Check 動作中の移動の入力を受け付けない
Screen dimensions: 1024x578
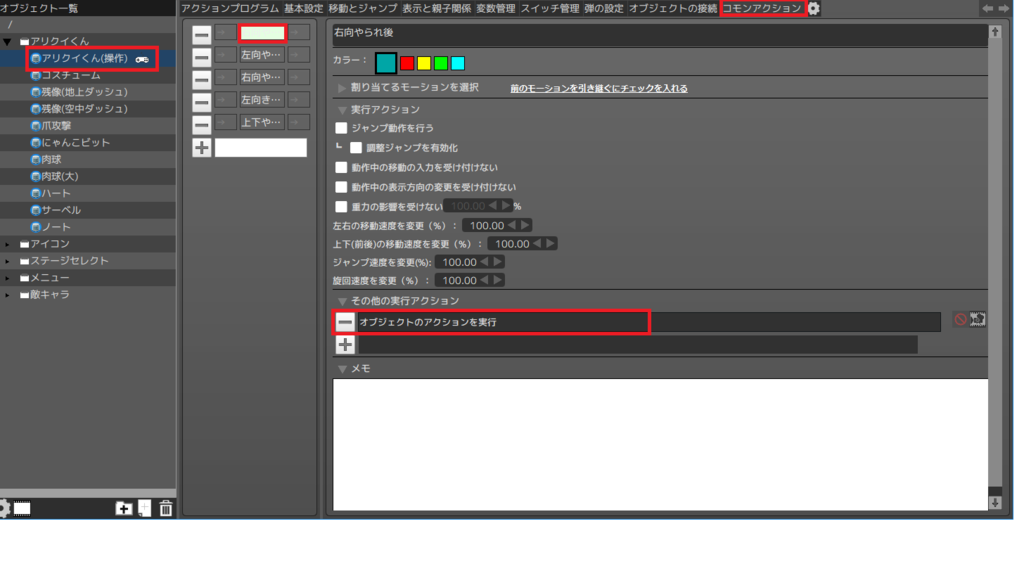(x=341, y=167)
